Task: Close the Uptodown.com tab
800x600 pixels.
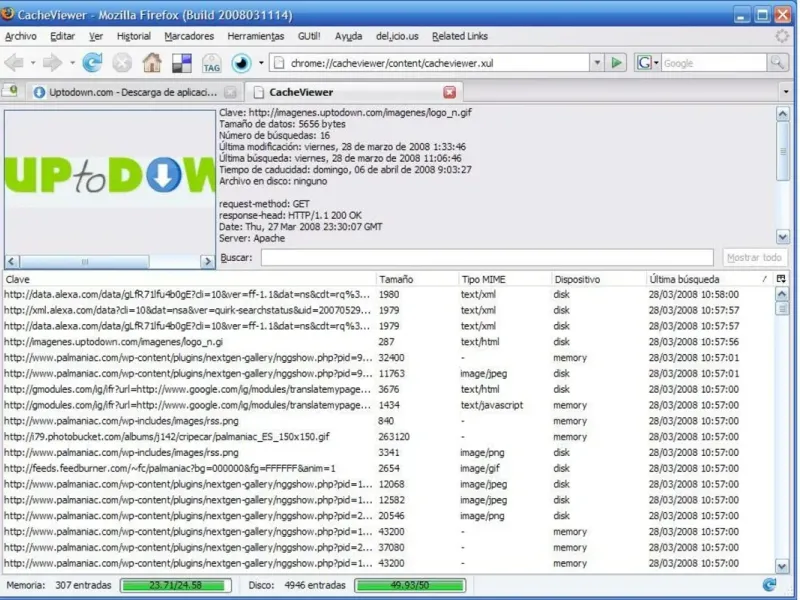Action: pos(231,92)
